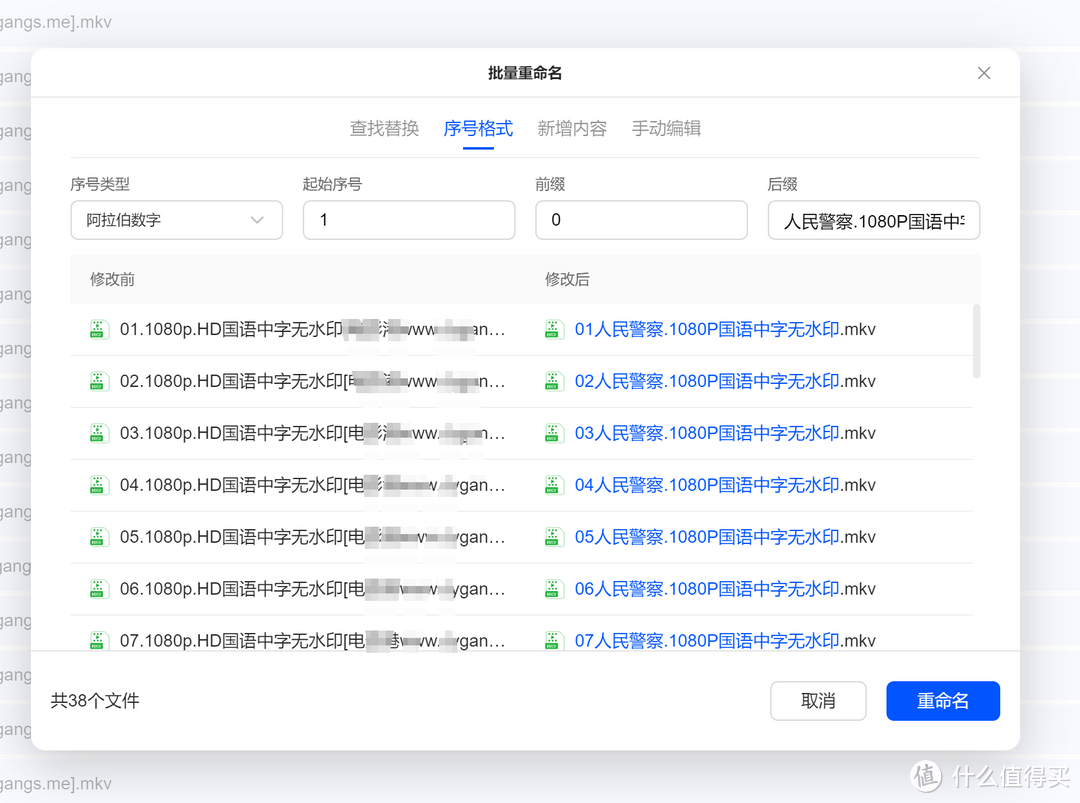The width and height of the screenshot is (1080, 803).
Task: Select original filename 04.1080p.HD国语中字无水印
Action: tap(312, 485)
